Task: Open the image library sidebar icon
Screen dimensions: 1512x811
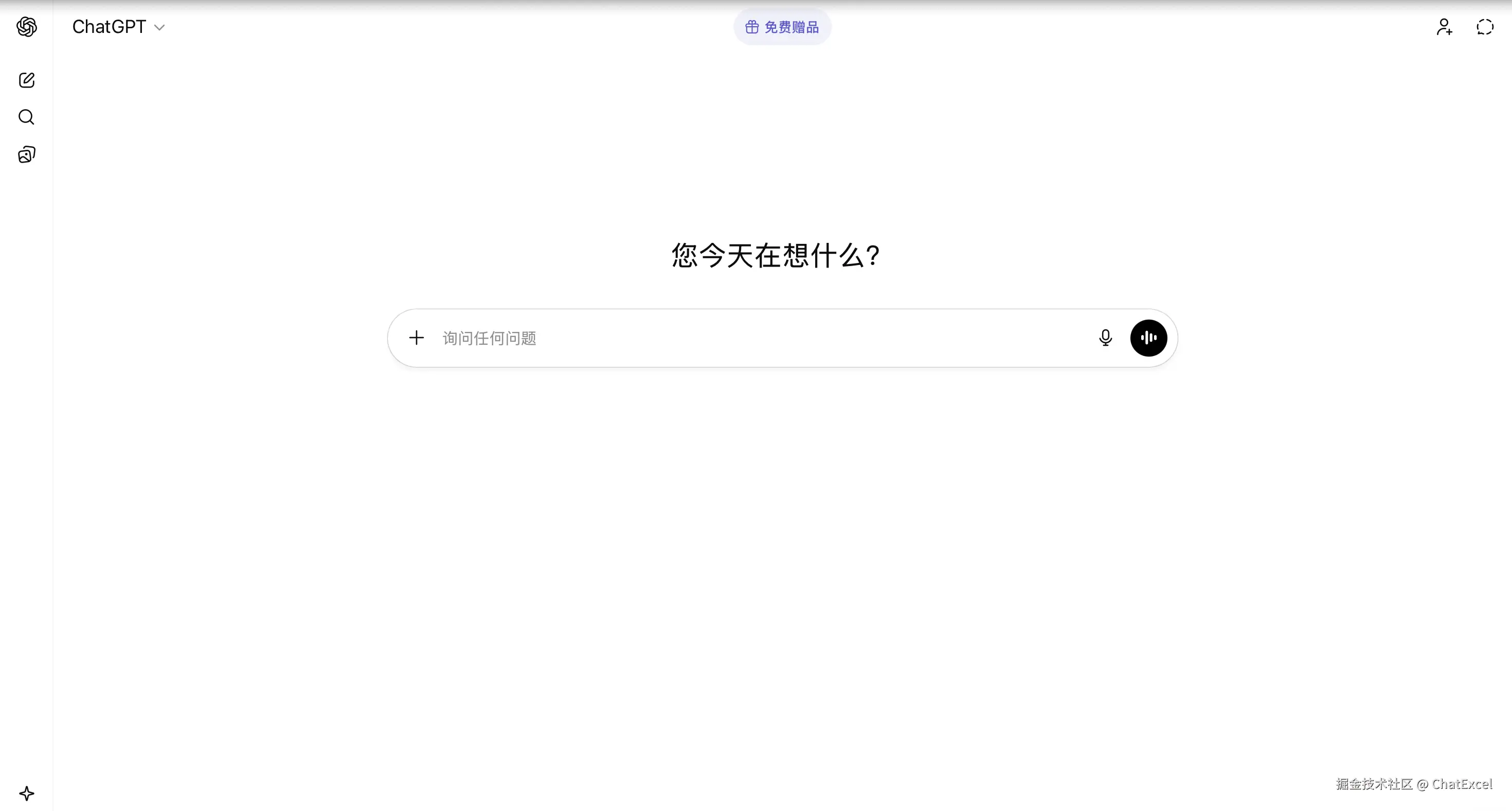Action: pyautogui.click(x=26, y=154)
